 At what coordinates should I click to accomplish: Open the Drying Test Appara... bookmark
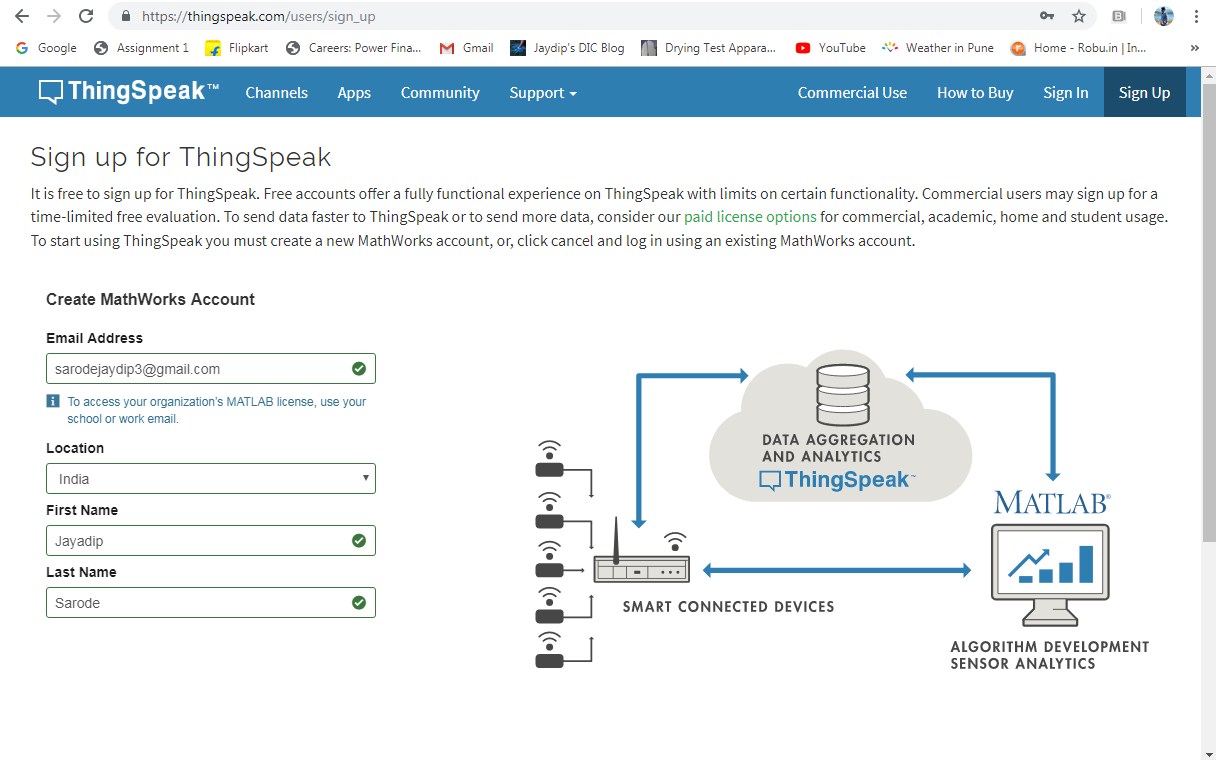(x=709, y=47)
